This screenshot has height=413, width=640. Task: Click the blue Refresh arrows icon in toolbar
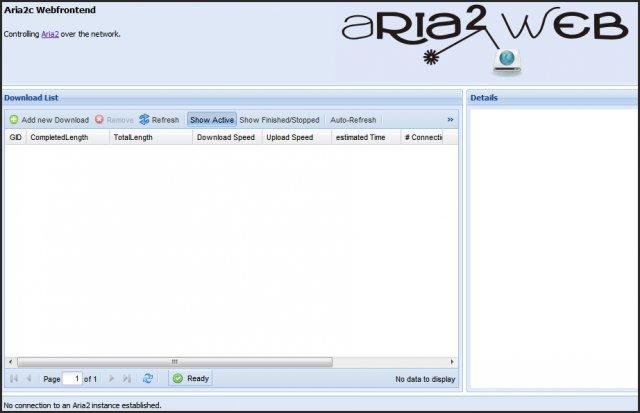click(144, 120)
